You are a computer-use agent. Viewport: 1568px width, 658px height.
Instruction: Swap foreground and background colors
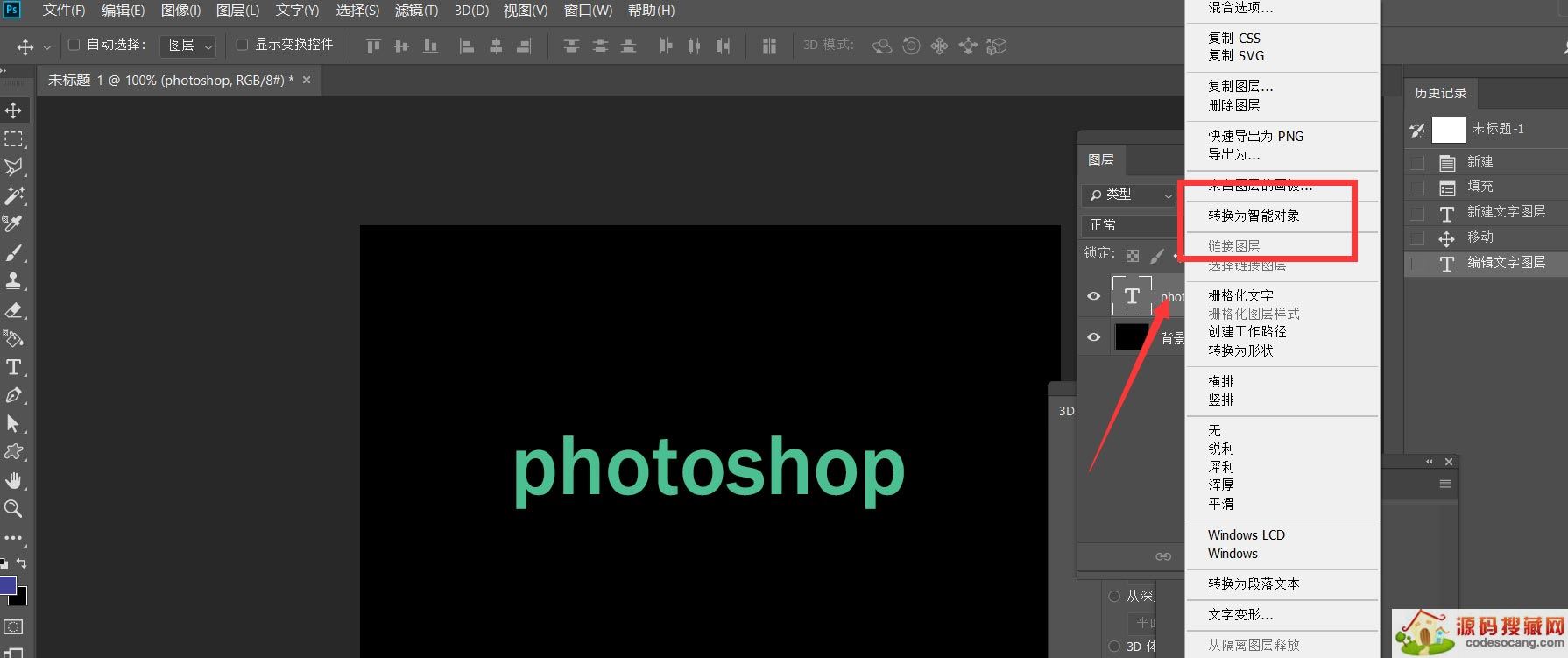pos(22,563)
